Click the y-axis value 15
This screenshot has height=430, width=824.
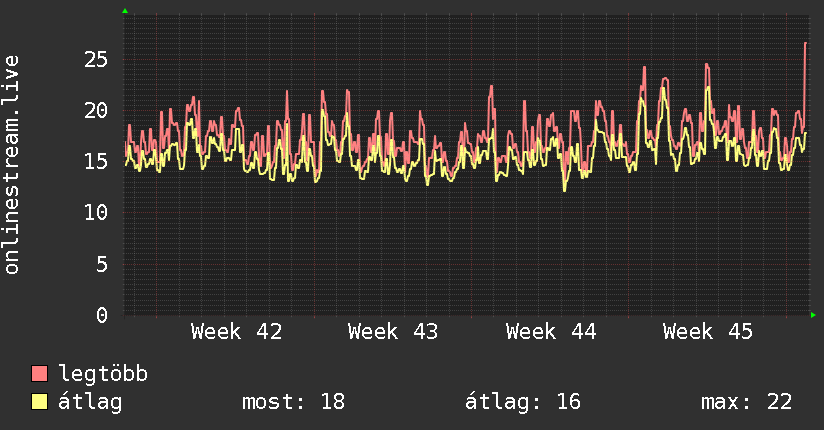(x=96, y=161)
